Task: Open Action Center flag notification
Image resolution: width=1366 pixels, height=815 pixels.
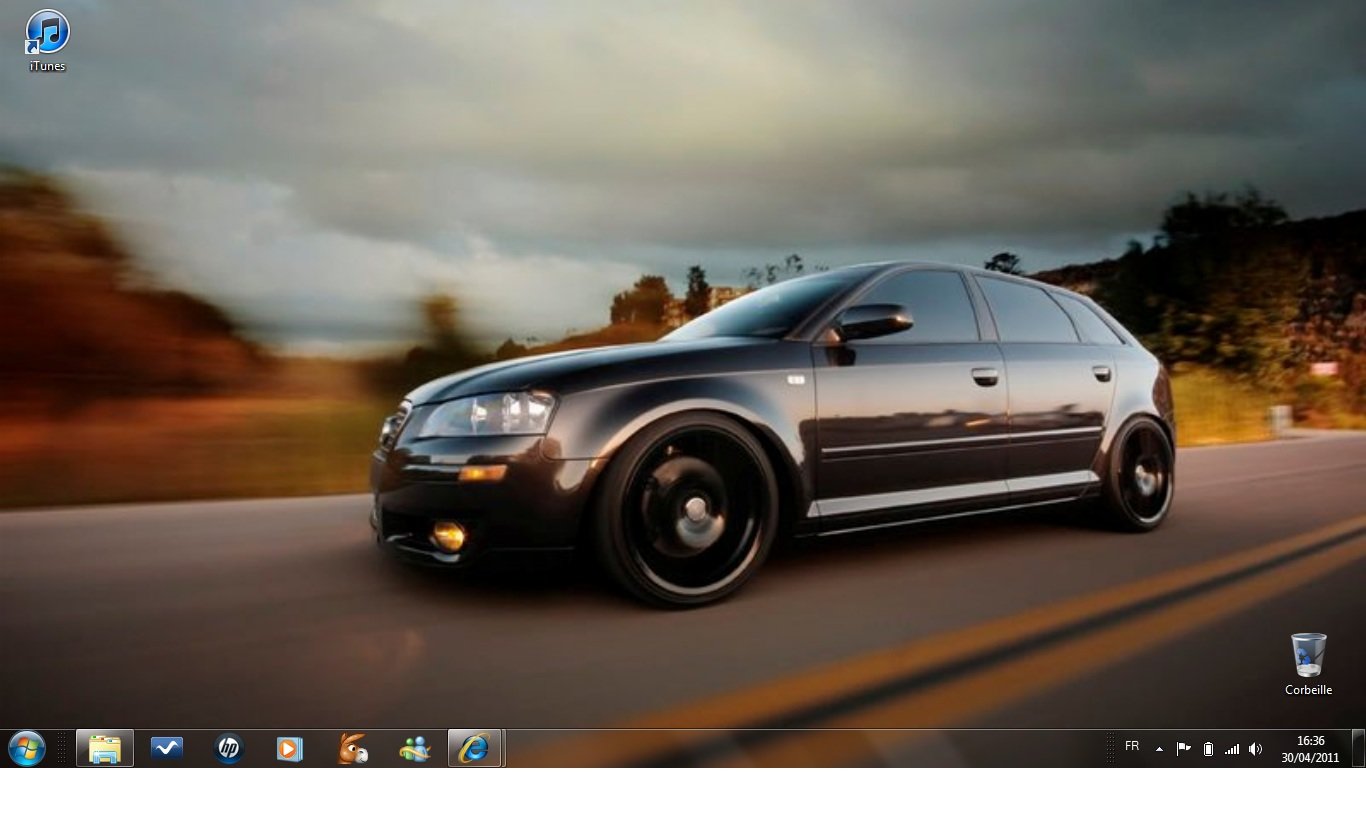Action: 1184,748
